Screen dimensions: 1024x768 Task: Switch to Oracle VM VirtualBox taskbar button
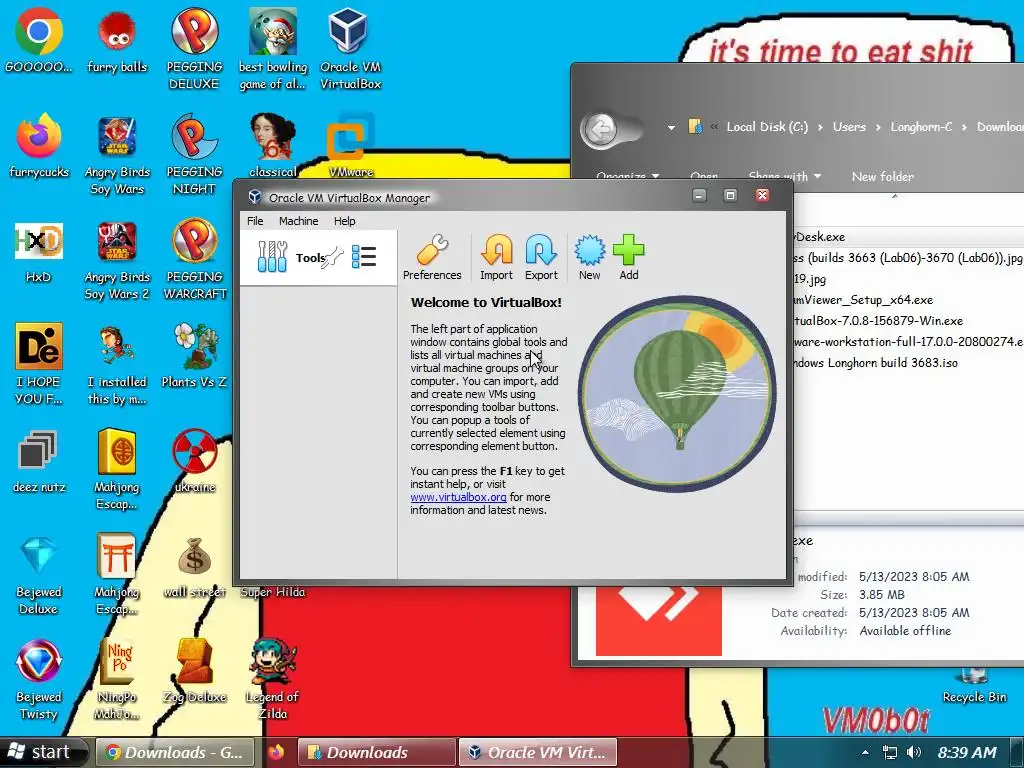[537, 752]
